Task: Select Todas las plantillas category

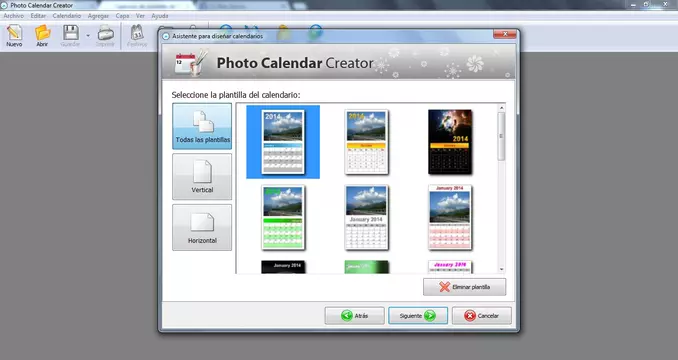Action: [202, 126]
